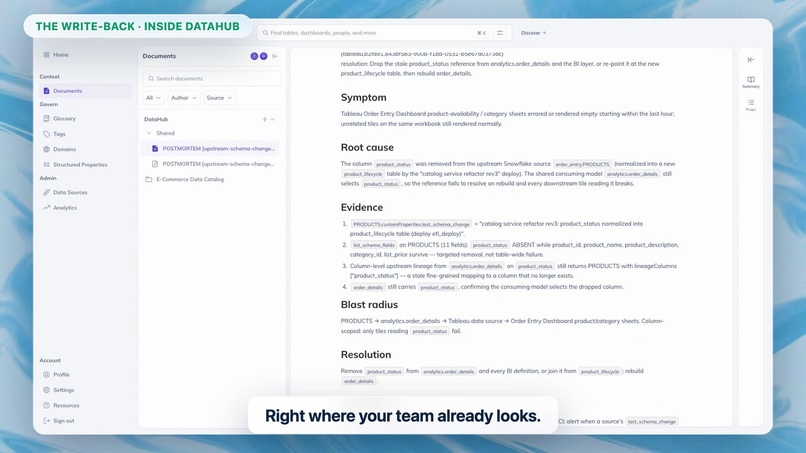The width and height of the screenshot is (806, 453).
Task: Collapse the Documents panel with arrow icon
Action: tap(275, 56)
